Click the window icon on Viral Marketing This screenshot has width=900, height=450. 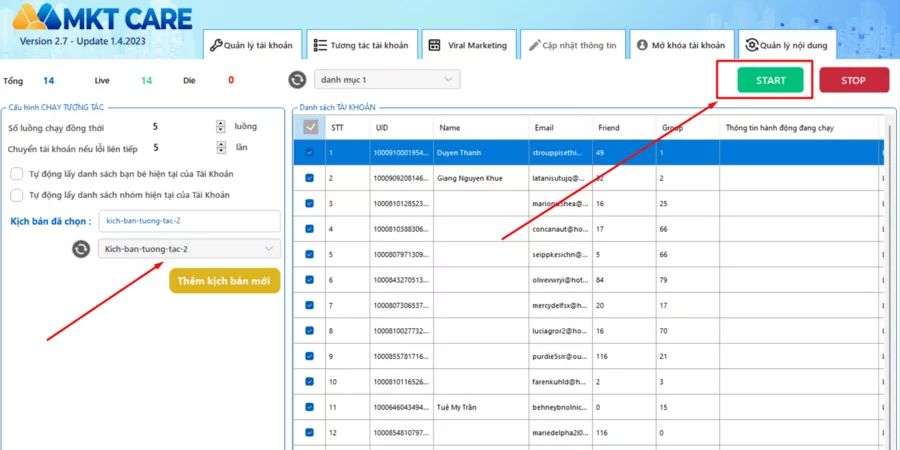click(435, 45)
